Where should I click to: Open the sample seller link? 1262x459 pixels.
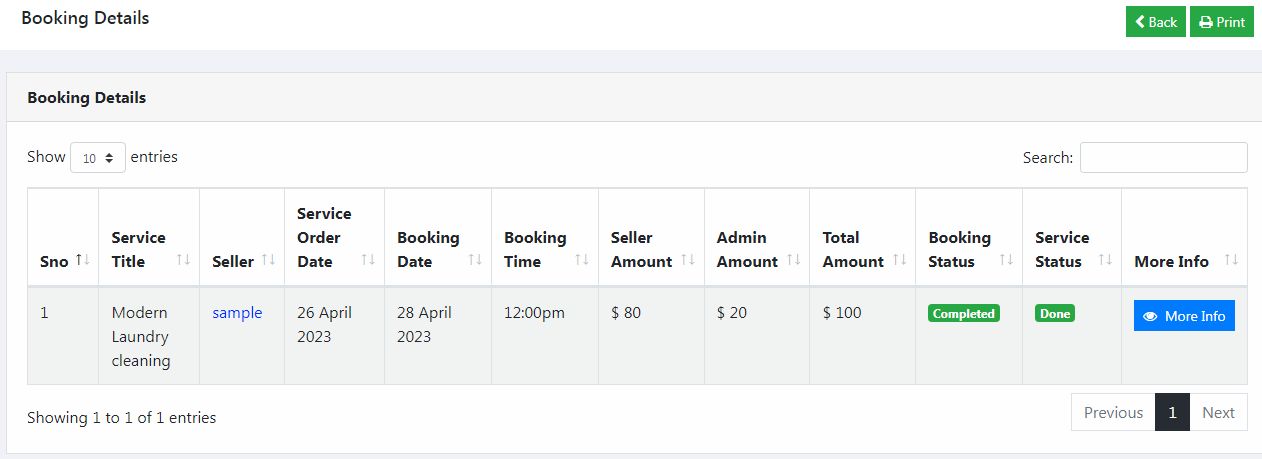pyautogui.click(x=237, y=313)
